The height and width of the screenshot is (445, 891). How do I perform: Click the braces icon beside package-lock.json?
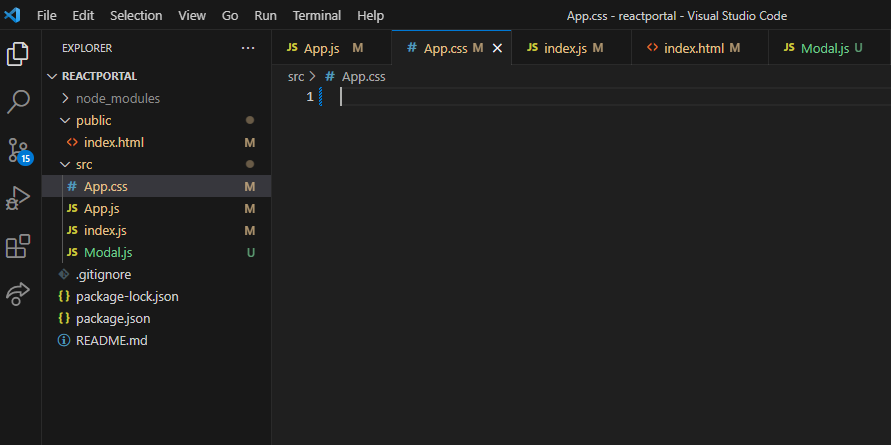coord(64,297)
